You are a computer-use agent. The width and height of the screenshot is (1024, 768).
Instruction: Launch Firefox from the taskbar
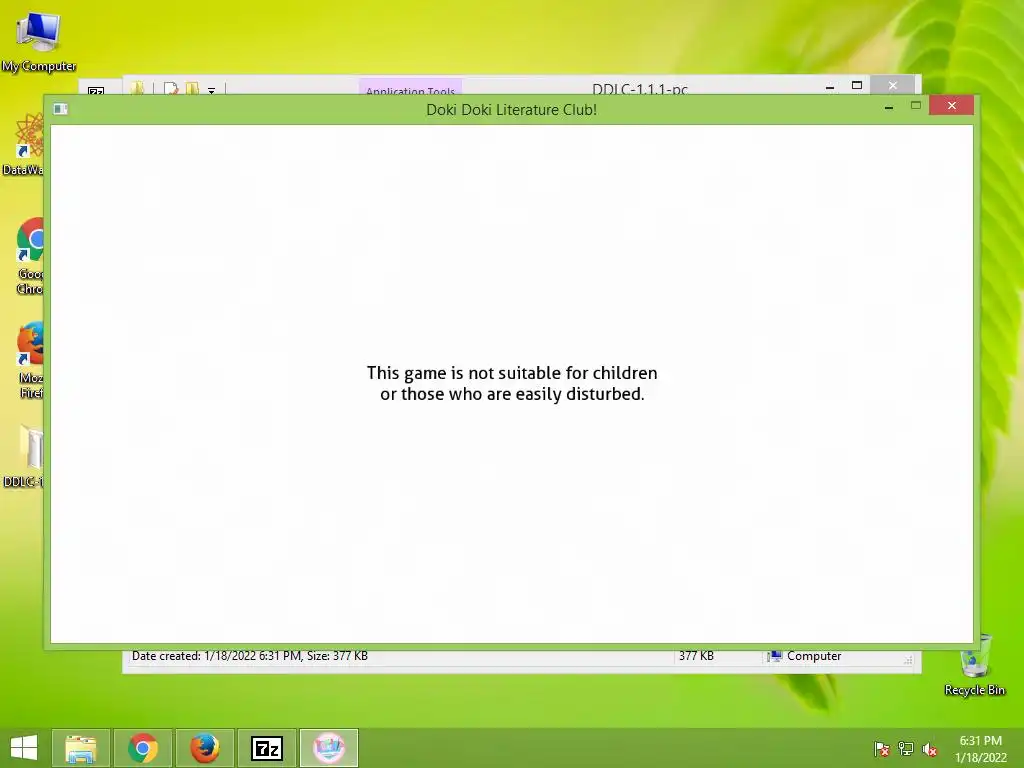tap(204, 748)
